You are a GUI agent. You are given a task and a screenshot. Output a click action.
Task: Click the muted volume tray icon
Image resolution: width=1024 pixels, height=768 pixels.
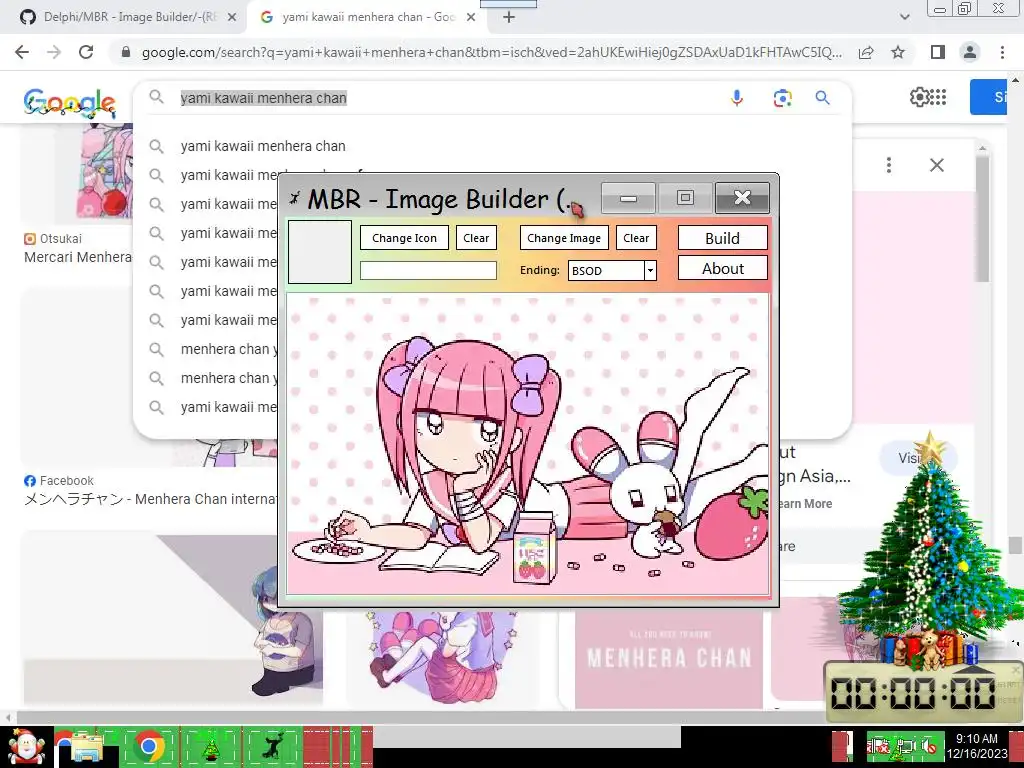coord(929,746)
